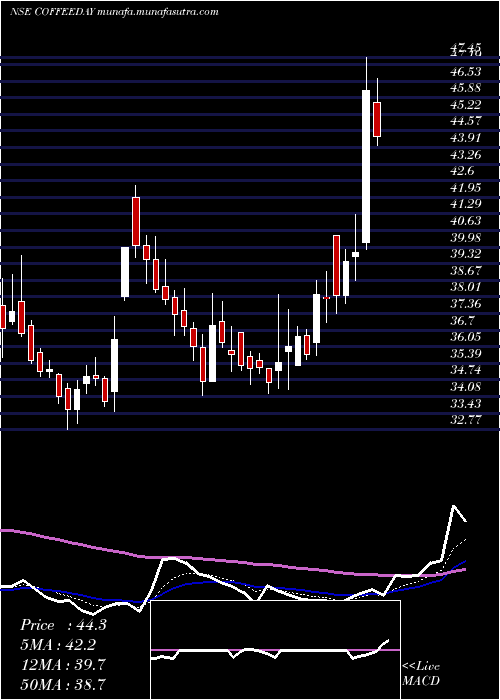Click the '40.63' price axis label
This screenshot has height=700, width=500.
coord(465,221)
